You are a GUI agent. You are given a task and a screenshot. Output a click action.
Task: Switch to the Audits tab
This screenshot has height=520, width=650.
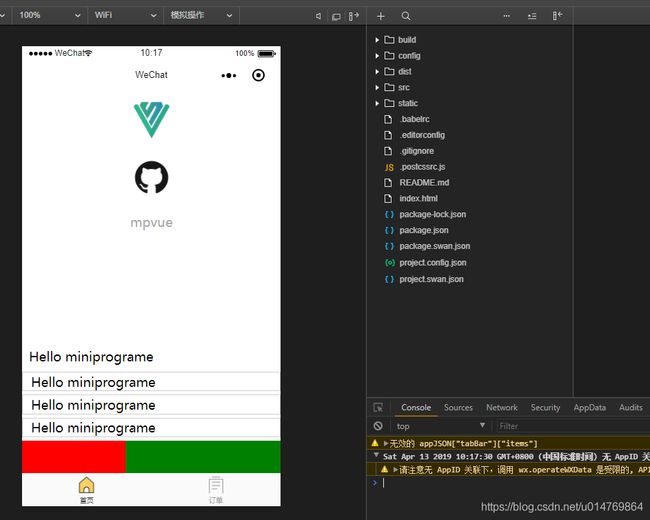tap(631, 408)
